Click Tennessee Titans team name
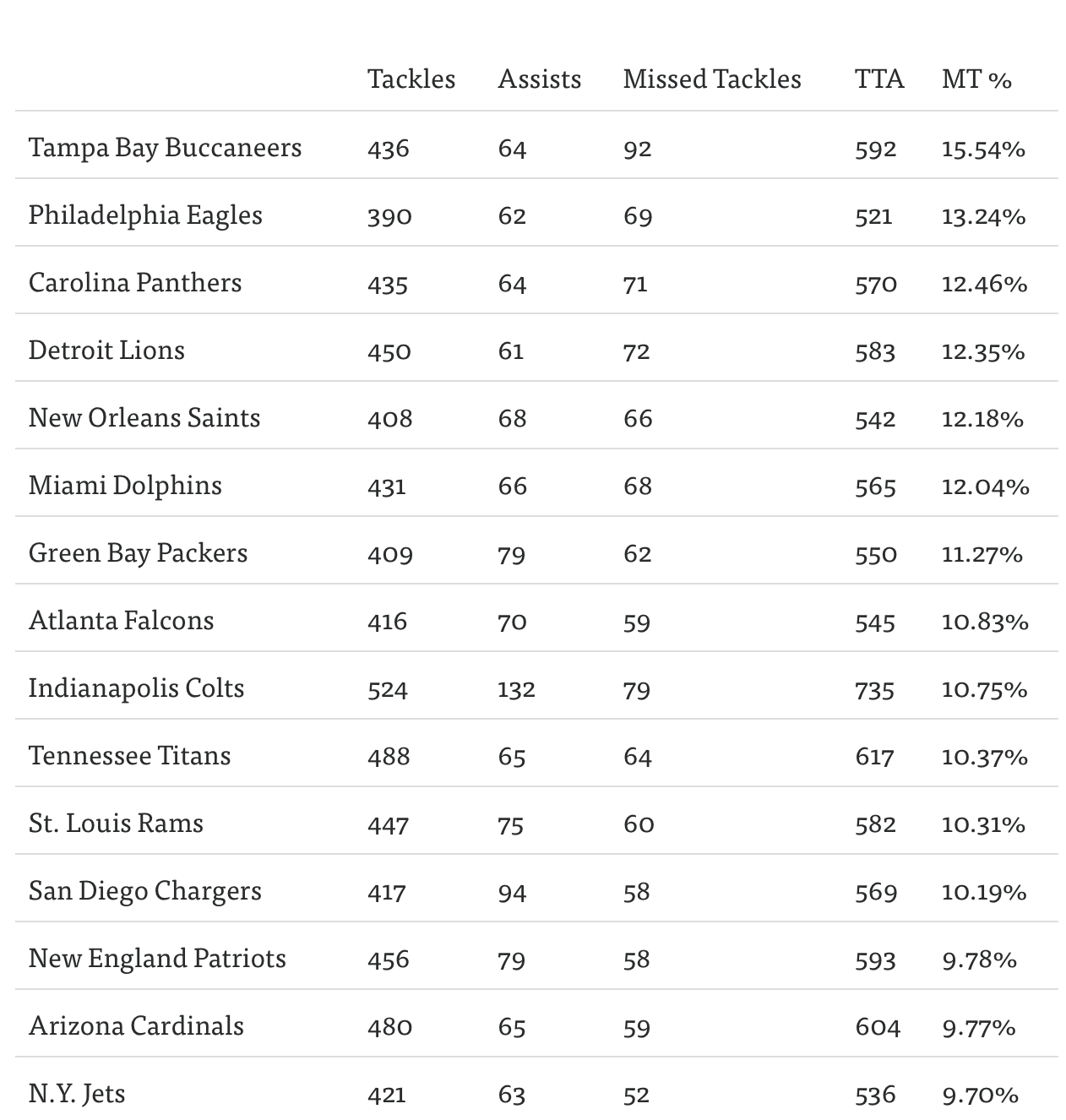This screenshot has height=1120, width=1066. tap(129, 756)
